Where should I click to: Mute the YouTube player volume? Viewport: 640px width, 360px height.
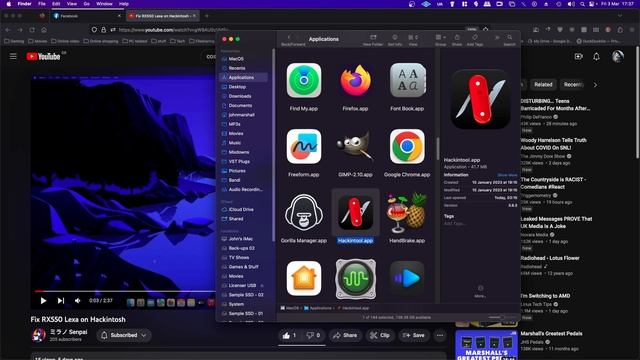click(78, 301)
